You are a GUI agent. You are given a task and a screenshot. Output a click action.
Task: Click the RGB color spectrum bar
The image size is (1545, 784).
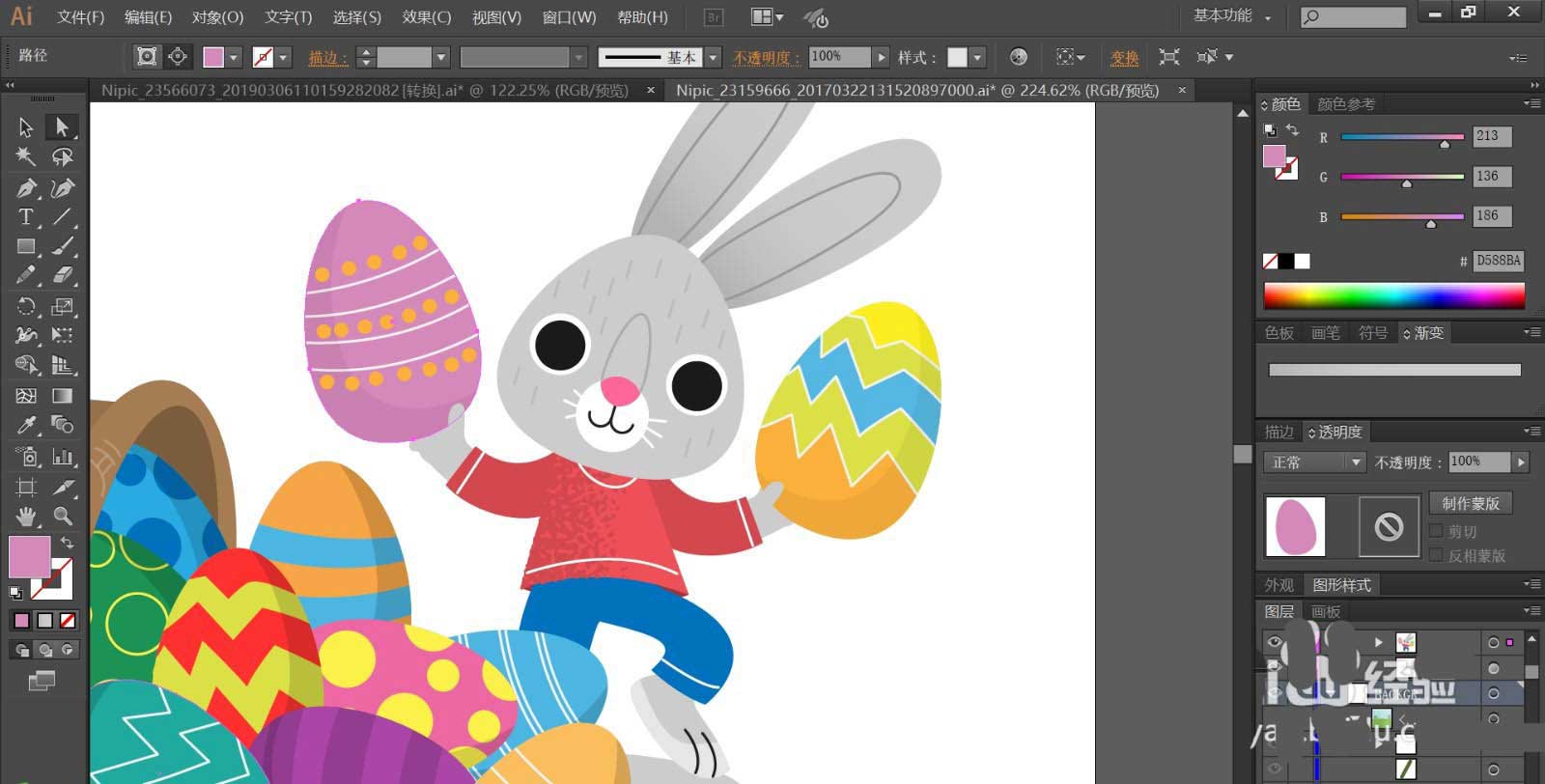click(1393, 295)
